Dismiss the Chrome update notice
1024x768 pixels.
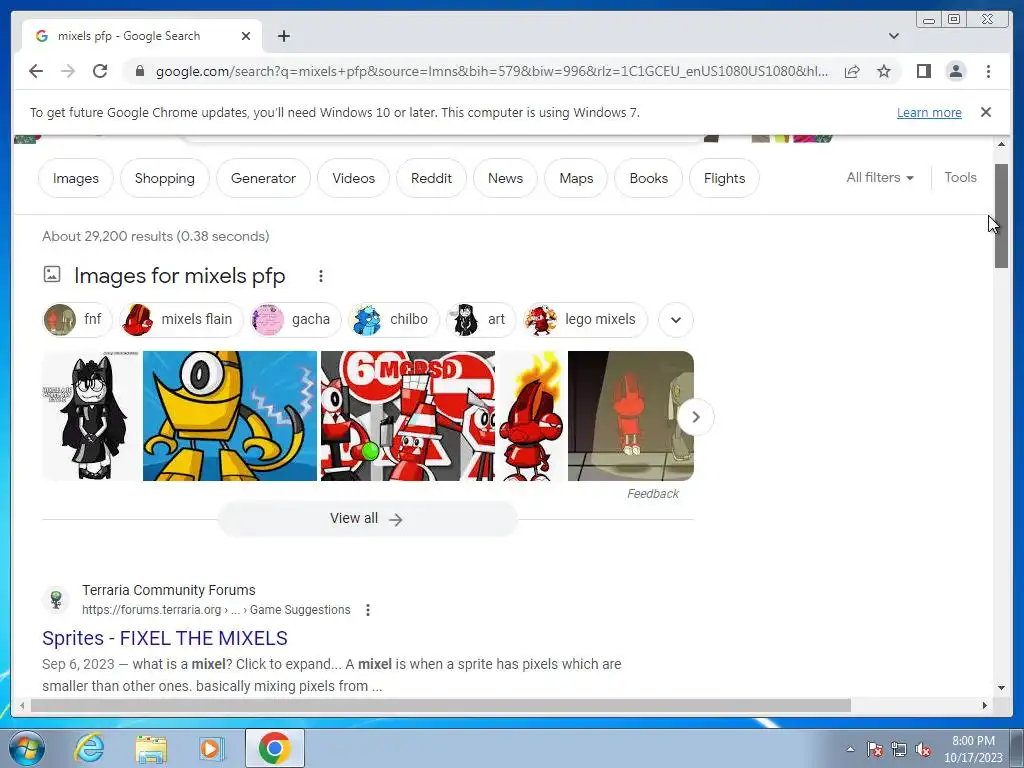[985, 112]
